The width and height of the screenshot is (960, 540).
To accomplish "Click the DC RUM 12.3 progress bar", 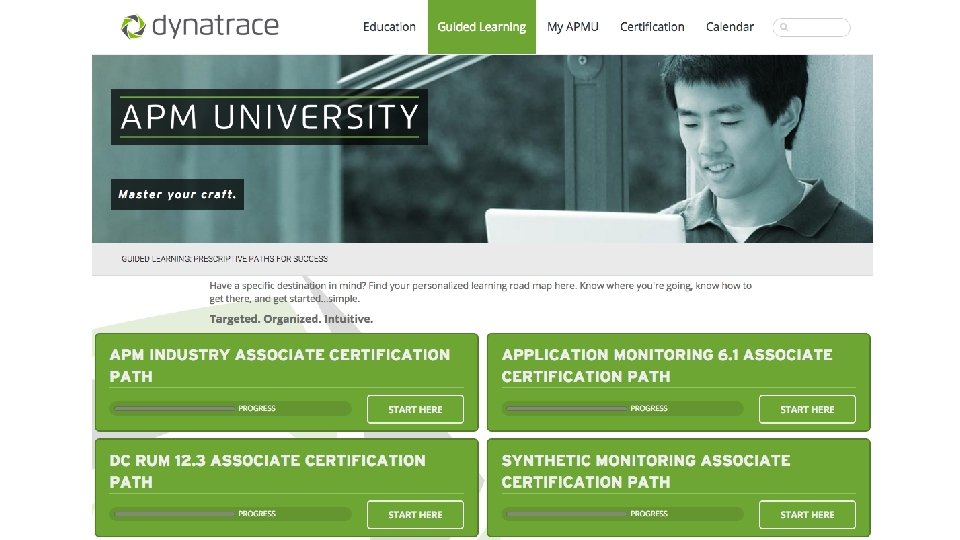I will click(x=231, y=514).
